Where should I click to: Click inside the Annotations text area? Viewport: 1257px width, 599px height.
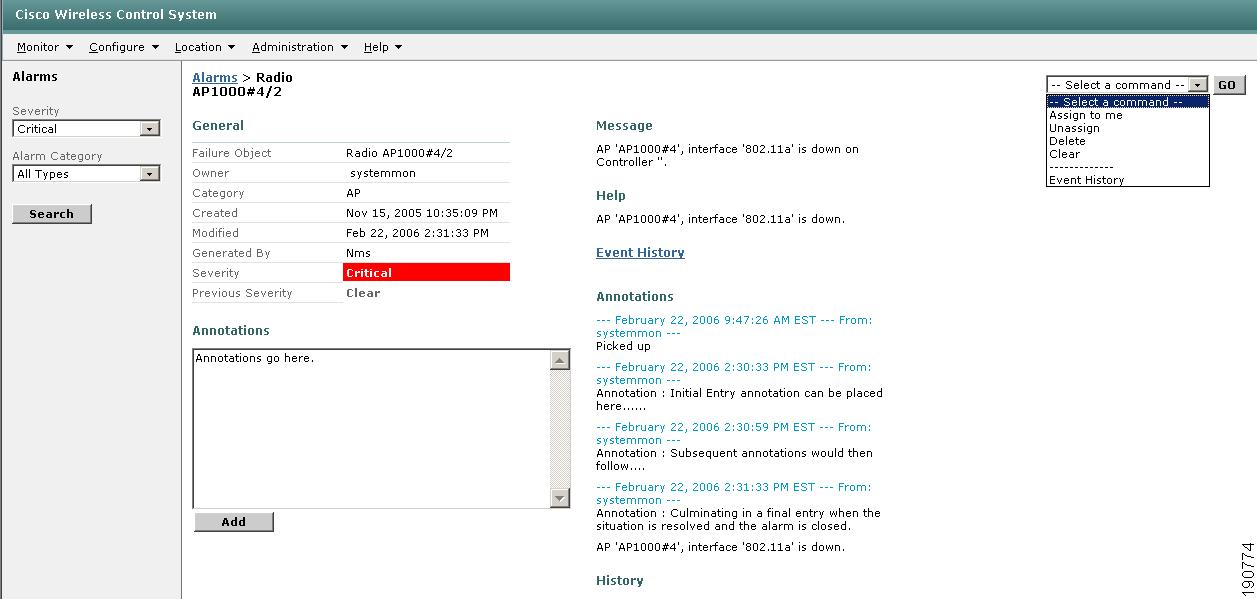tap(371, 428)
